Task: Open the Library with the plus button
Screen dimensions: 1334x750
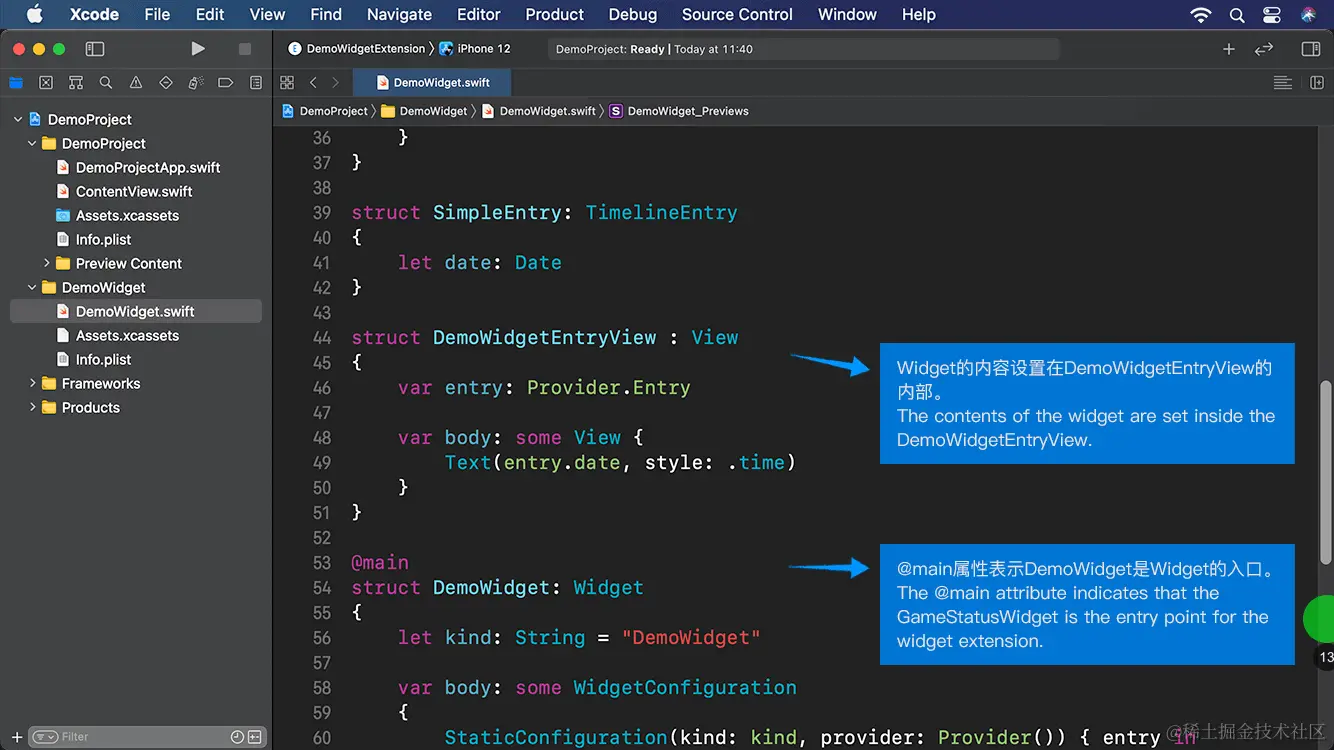Action: coord(1229,48)
